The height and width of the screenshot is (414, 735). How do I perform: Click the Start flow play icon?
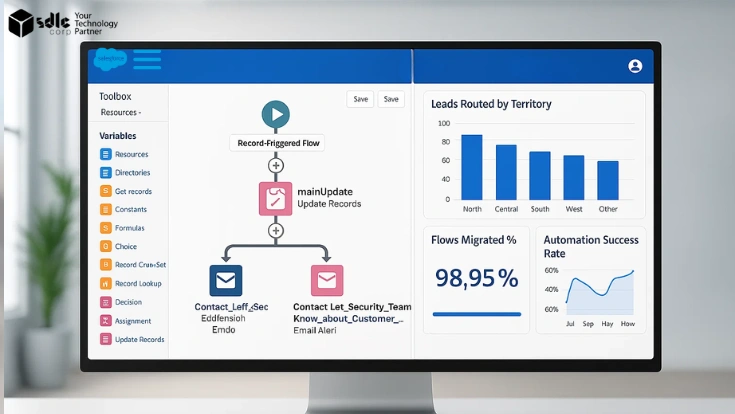pyautogui.click(x=275, y=114)
